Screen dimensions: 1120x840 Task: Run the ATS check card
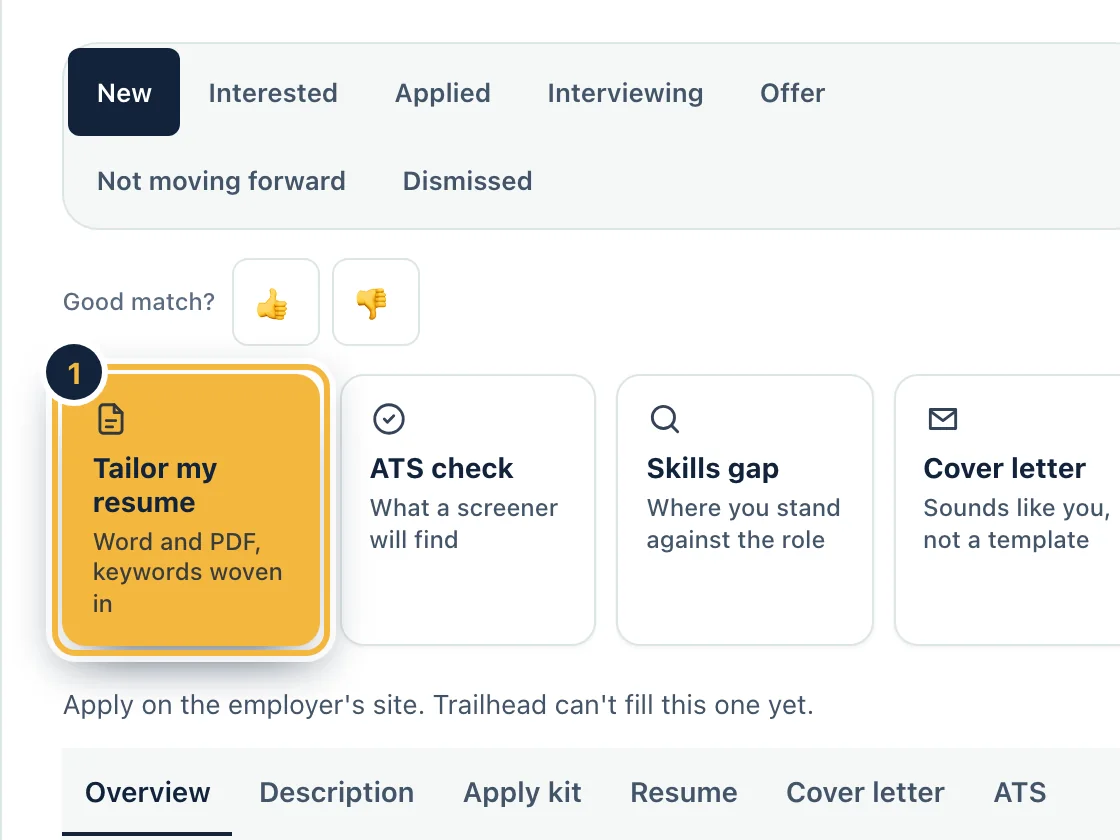point(468,510)
